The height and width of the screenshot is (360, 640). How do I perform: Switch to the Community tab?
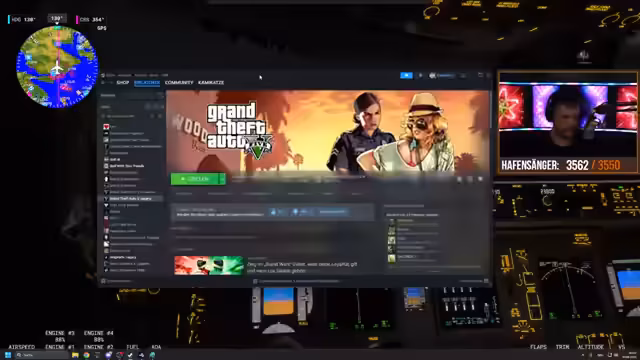(179, 82)
